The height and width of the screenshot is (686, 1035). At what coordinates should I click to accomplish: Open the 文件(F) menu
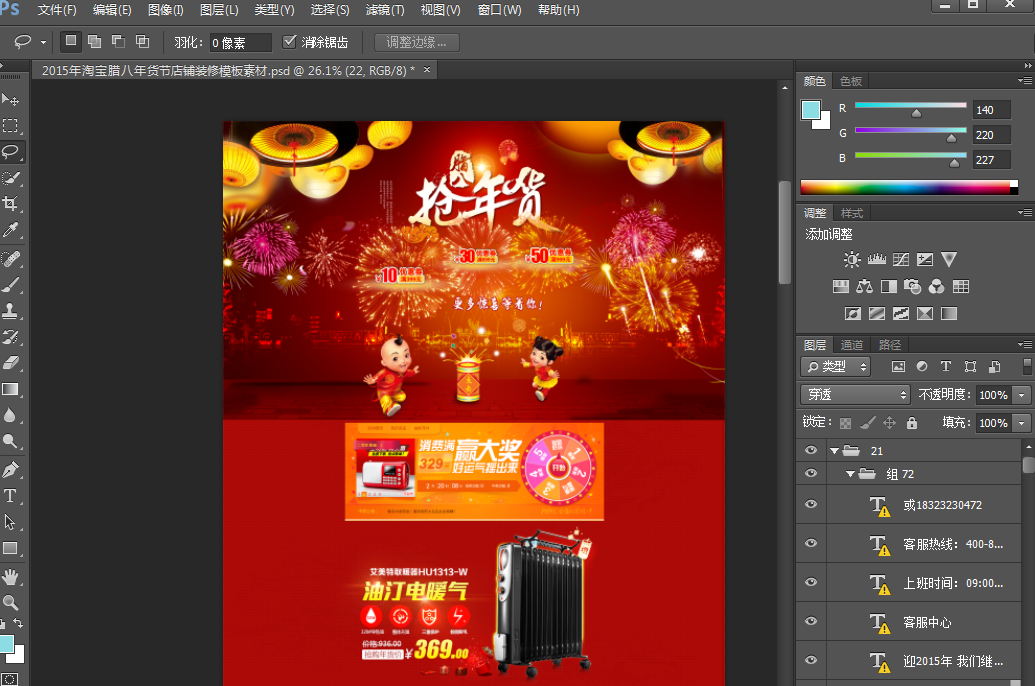pos(57,10)
